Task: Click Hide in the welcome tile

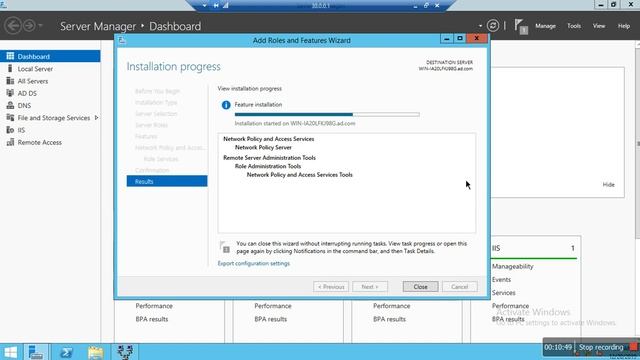Action: [x=609, y=184]
